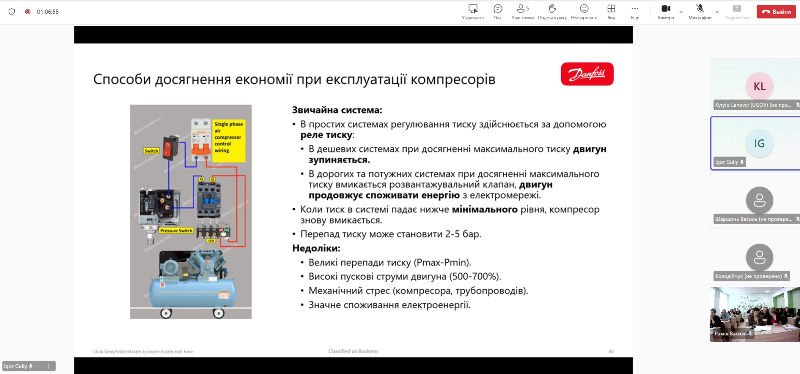Expand the camera options chevron
This screenshot has width=800, height=374.
click(681, 11)
